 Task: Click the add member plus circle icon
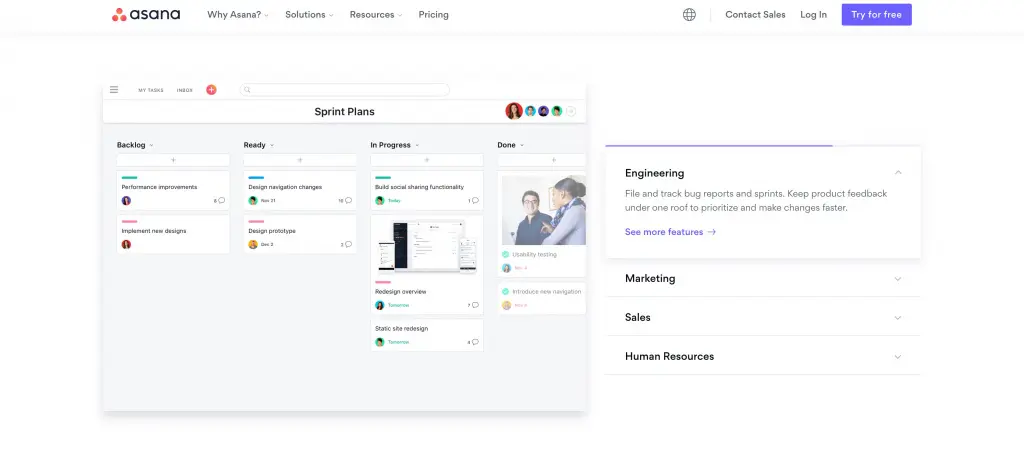[x=571, y=111]
